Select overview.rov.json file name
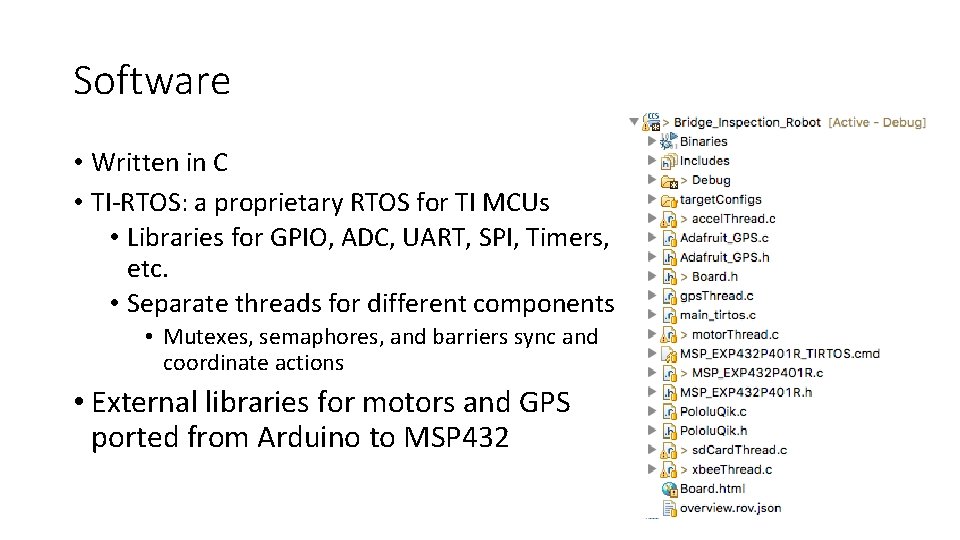 (x=730, y=508)
